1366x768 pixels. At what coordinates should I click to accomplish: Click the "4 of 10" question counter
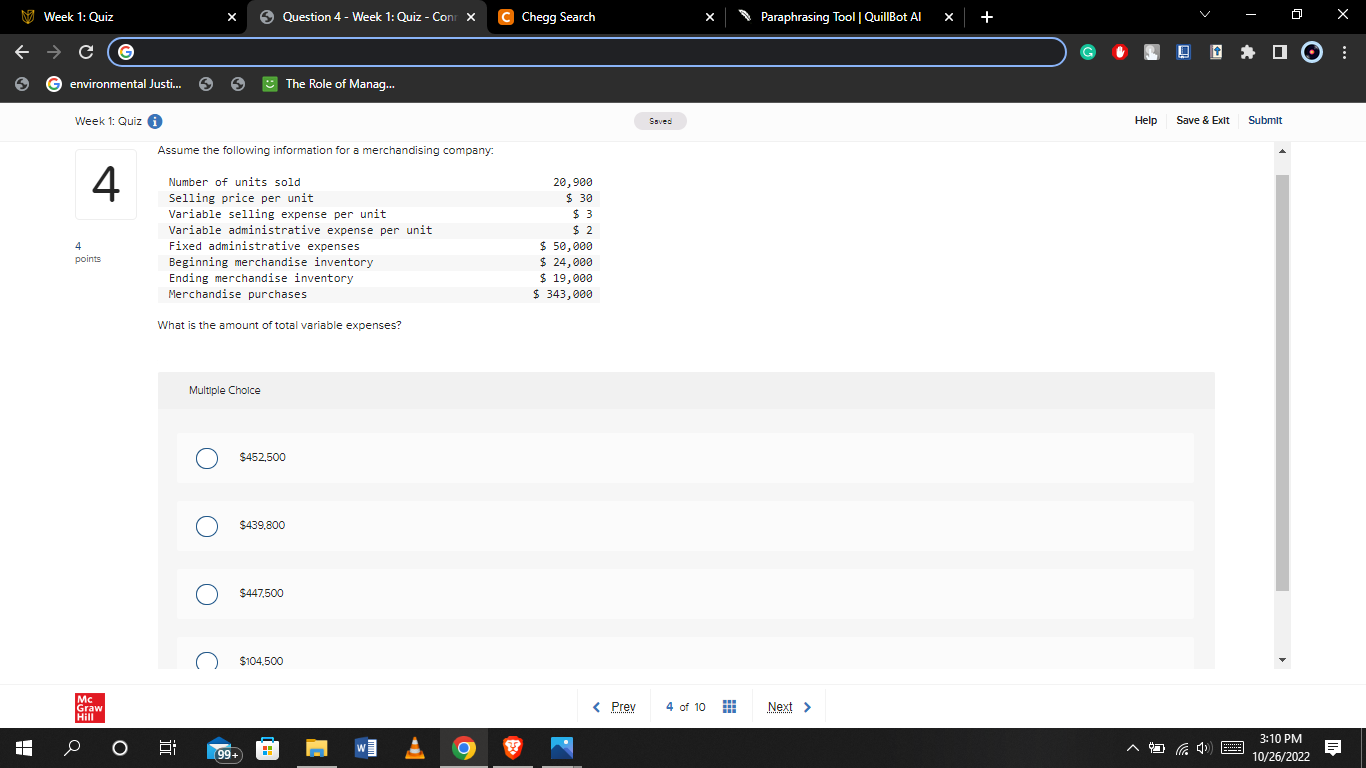[686, 707]
